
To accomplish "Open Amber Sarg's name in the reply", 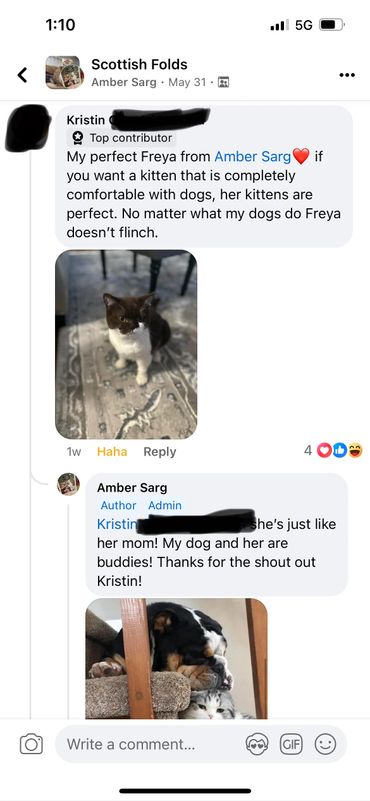I will point(132,487).
